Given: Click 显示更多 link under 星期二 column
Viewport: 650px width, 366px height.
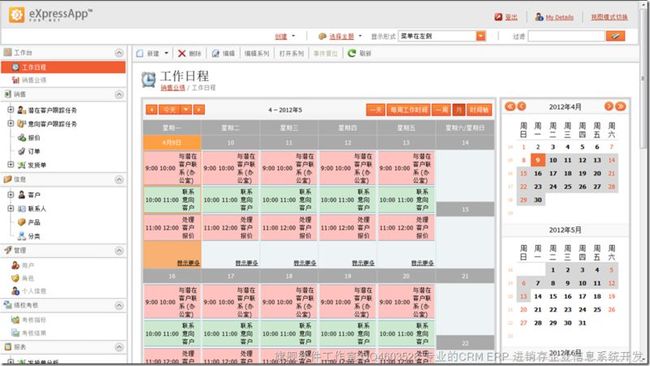Looking at the screenshot, I should click(x=247, y=263).
